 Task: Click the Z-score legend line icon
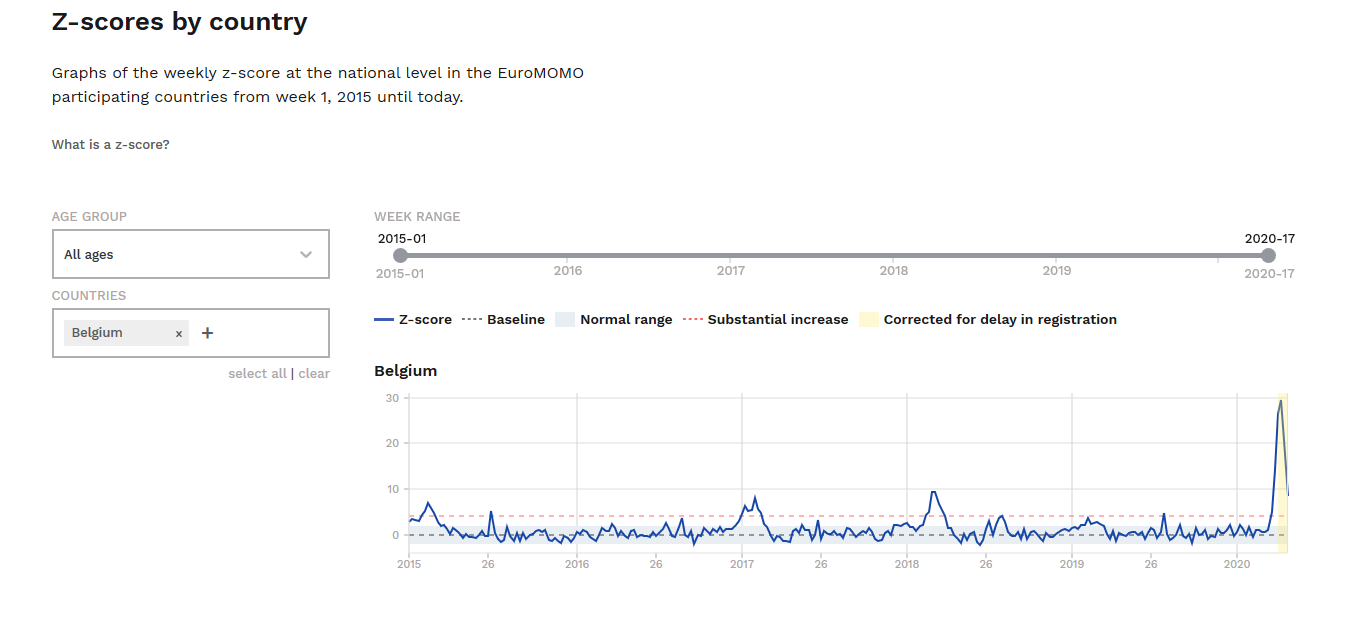[x=383, y=320]
